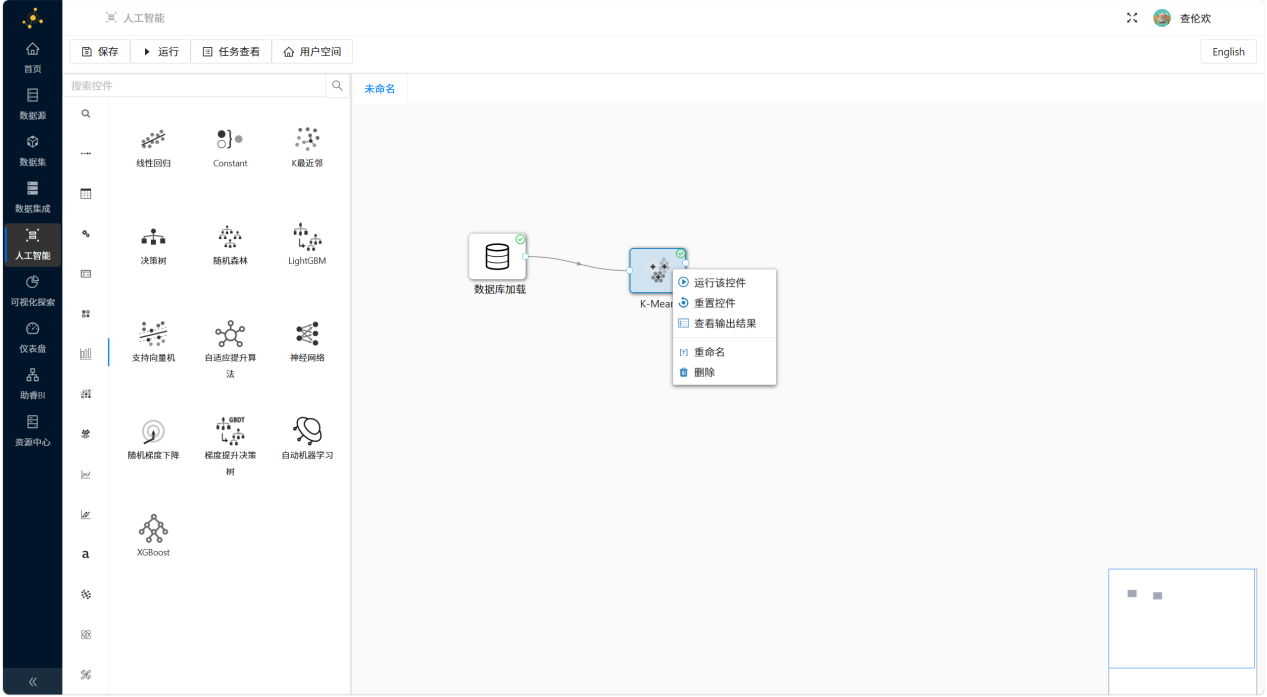This screenshot has height=697, width=1267.
Task: Open the 首页 home page in sidebar
Action: (x=32, y=57)
